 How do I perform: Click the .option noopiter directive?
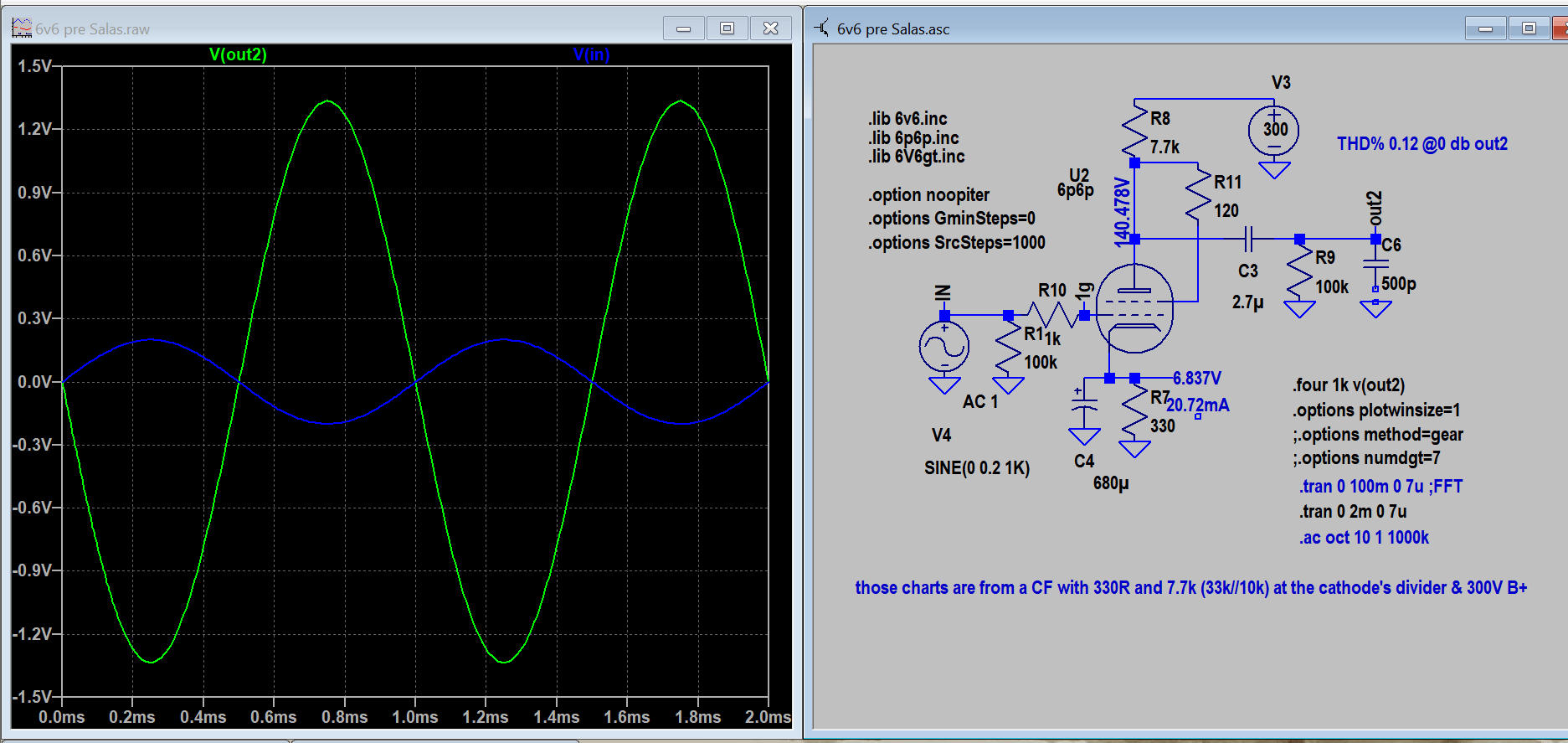coord(928,194)
